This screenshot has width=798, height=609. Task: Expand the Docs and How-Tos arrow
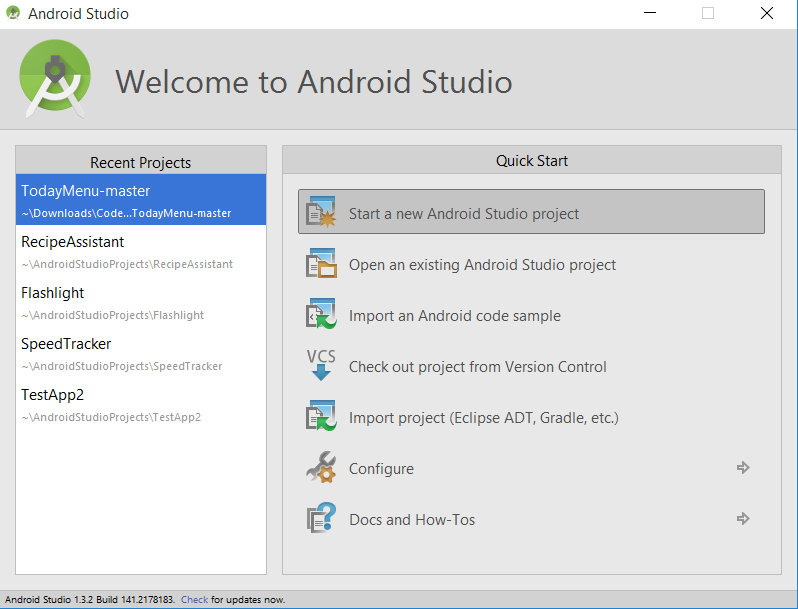[743, 518]
